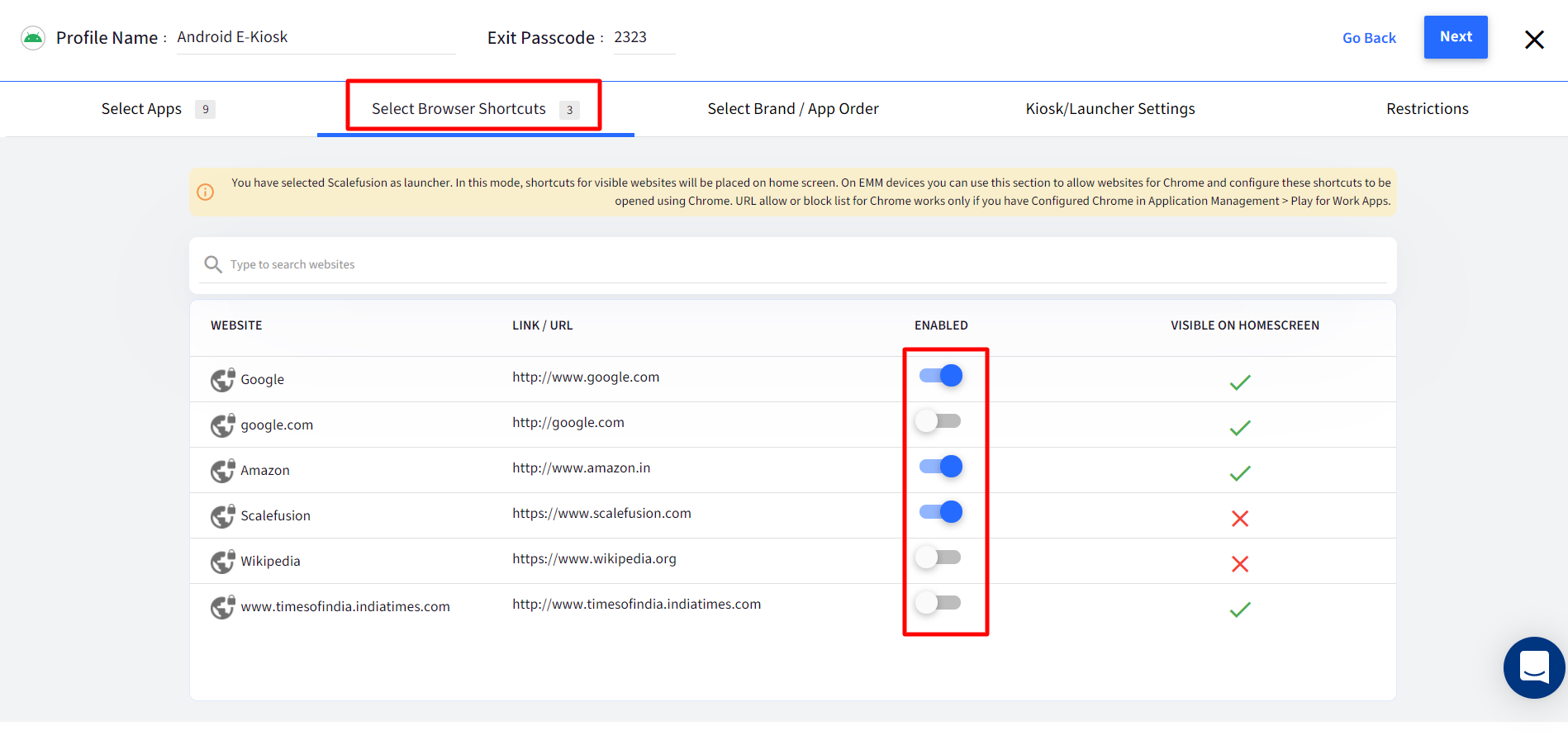
Task: Click the ENABLED column header
Action: 941,325
